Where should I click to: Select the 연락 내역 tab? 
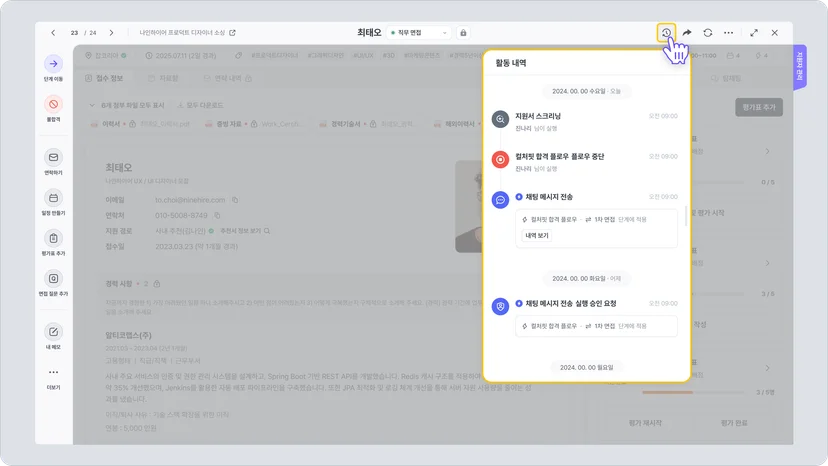(228, 78)
